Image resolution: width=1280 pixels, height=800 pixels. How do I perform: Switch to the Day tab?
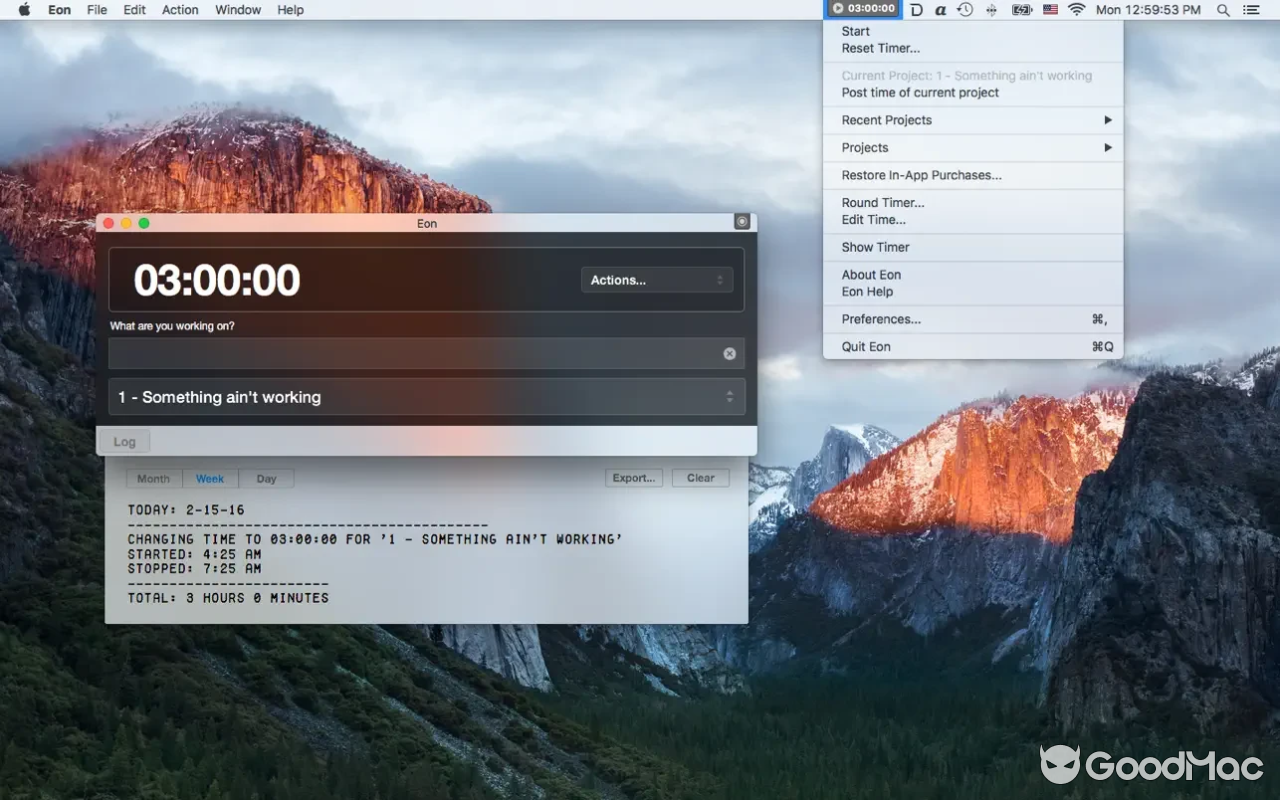click(x=266, y=478)
